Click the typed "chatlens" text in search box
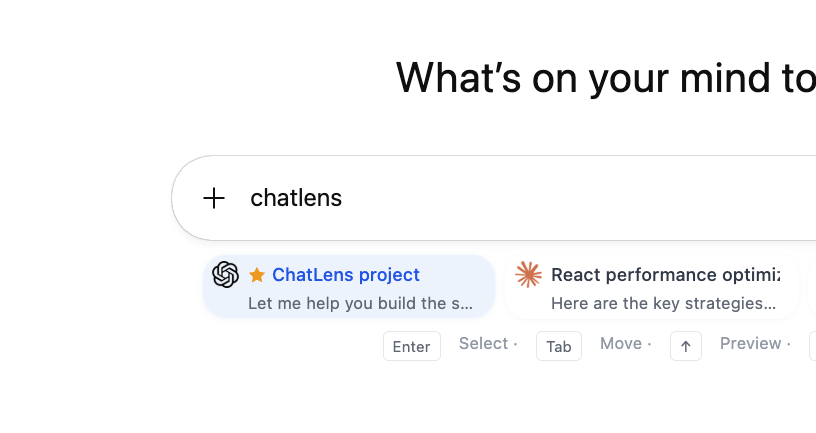 click(x=296, y=198)
